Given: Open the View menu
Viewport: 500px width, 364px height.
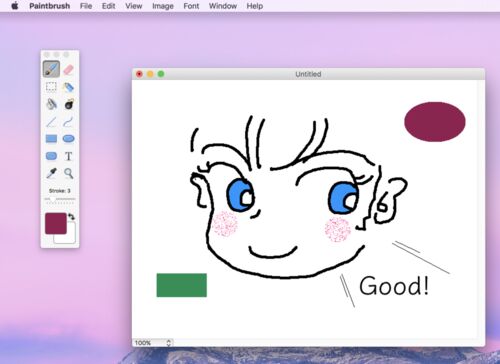Looking at the screenshot, I should click(x=134, y=6).
